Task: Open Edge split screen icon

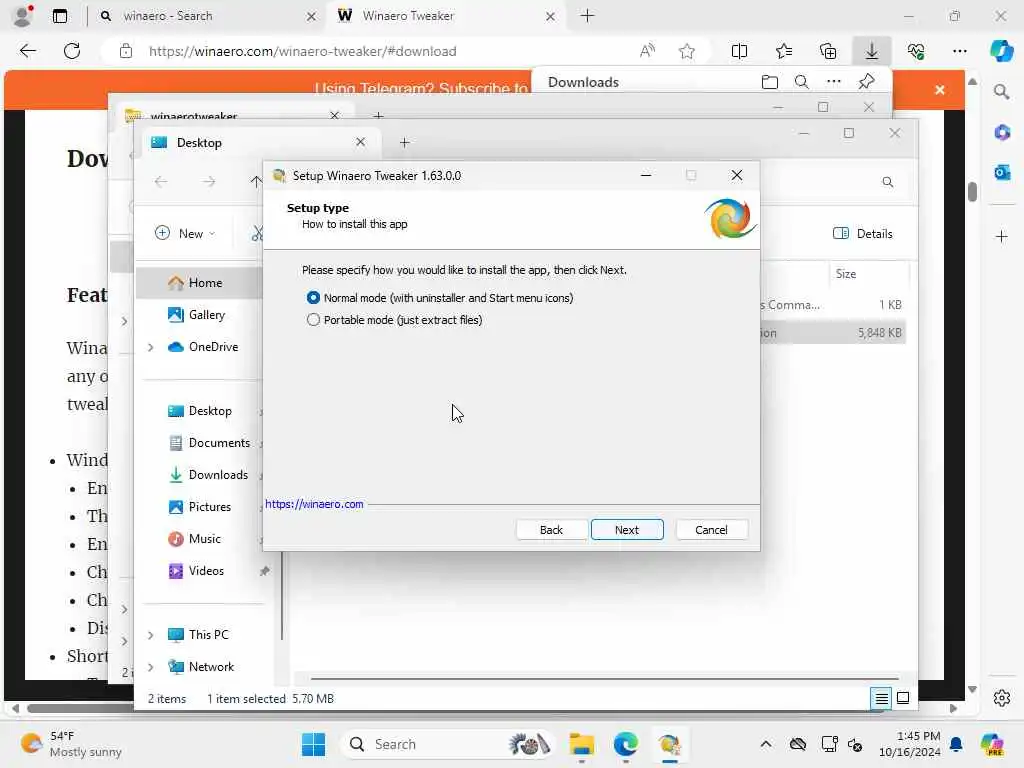Action: tap(739, 51)
